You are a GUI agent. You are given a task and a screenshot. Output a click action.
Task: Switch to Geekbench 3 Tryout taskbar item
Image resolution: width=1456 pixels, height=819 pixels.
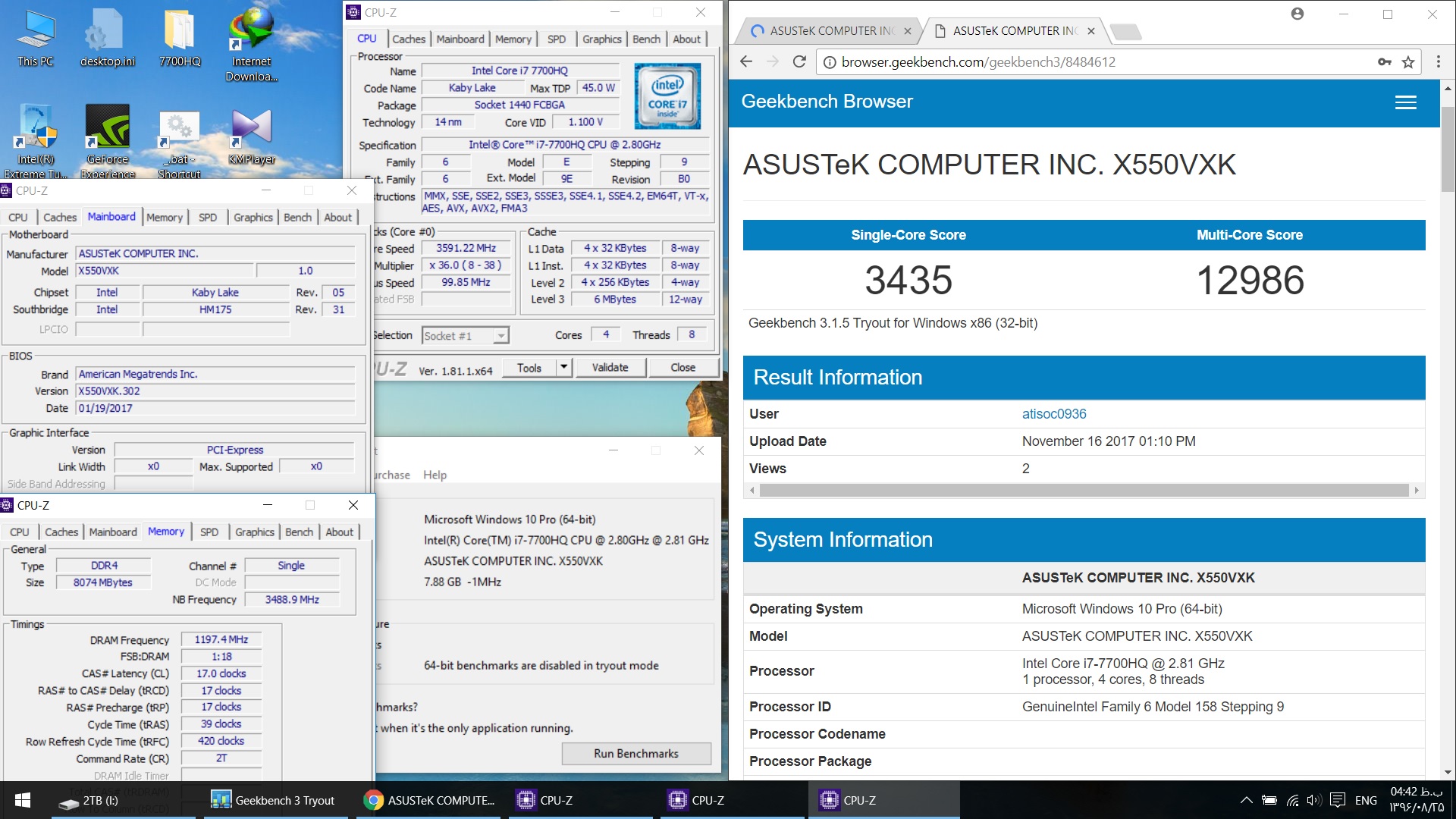275,800
